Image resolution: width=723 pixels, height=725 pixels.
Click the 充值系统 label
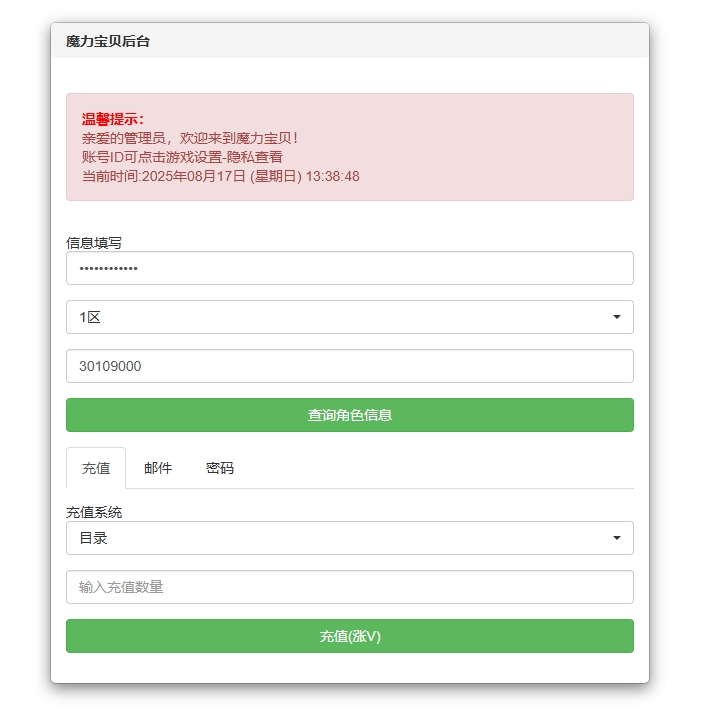(94, 512)
